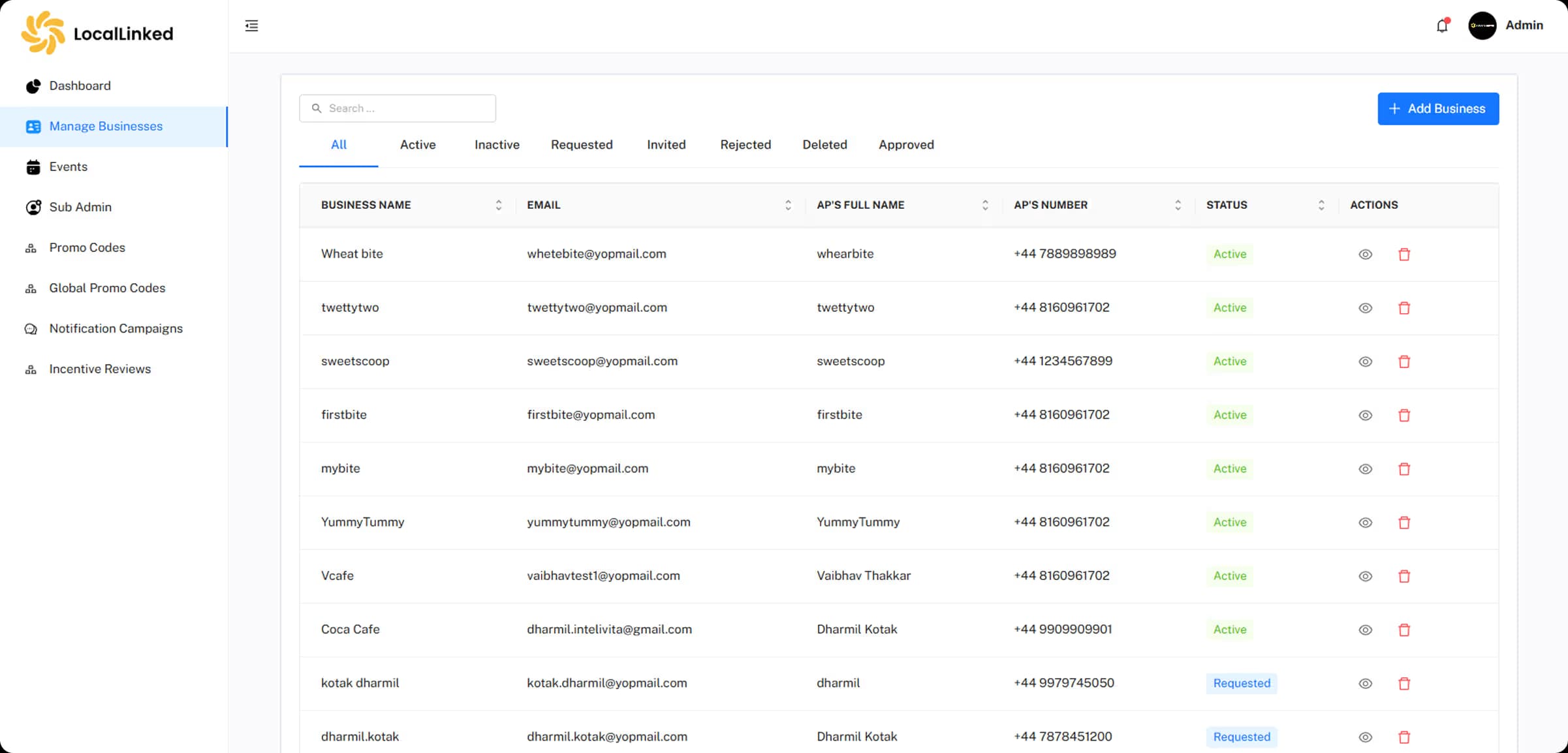Click the Incentive Reviews sidebar icon
This screenshot has height=753, width=1568.
pos(31,369)
